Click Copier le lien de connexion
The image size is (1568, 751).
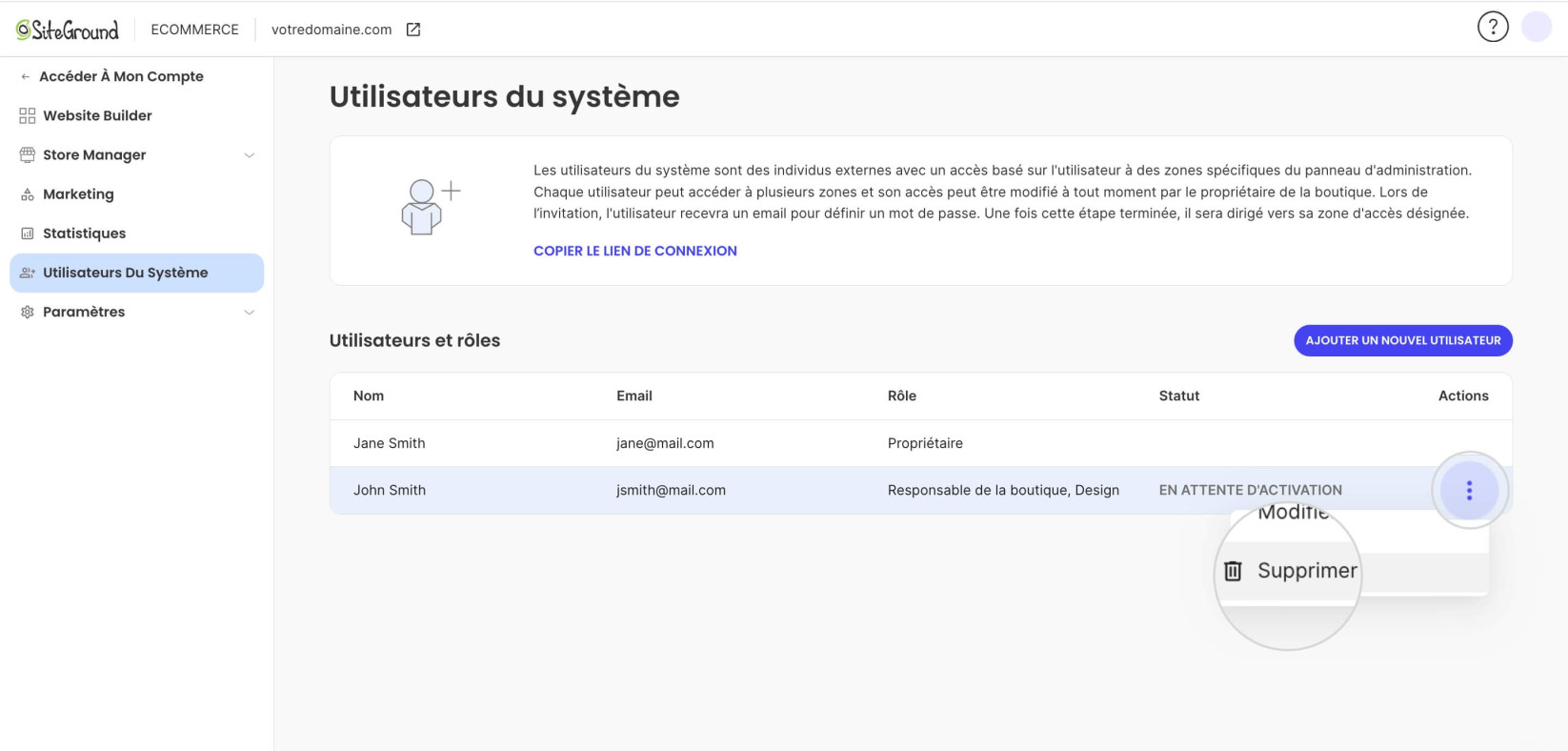pyautogui.click(x=635, y=251)
